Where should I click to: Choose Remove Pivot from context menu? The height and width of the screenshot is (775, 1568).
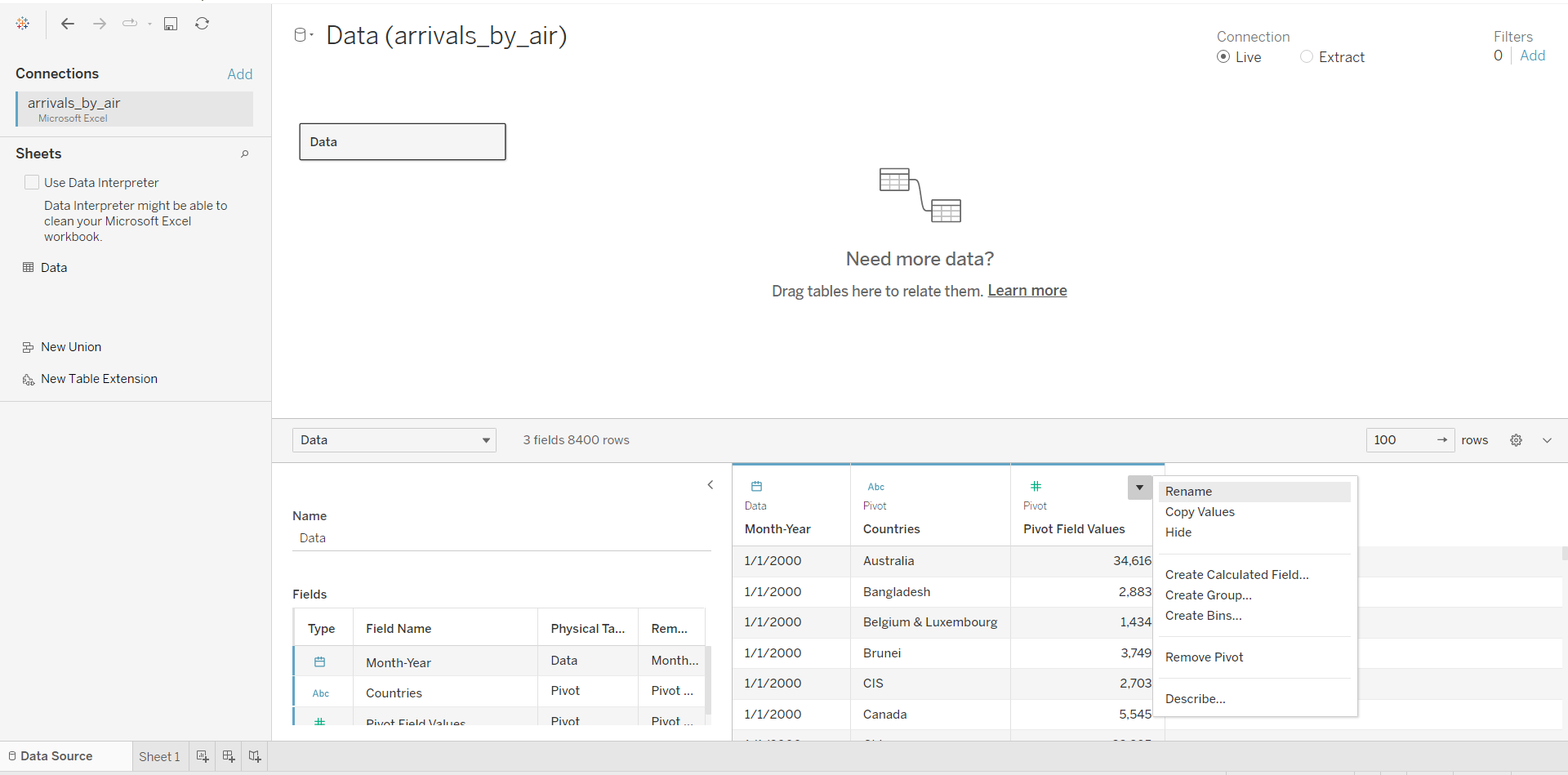pos(1204,657)
